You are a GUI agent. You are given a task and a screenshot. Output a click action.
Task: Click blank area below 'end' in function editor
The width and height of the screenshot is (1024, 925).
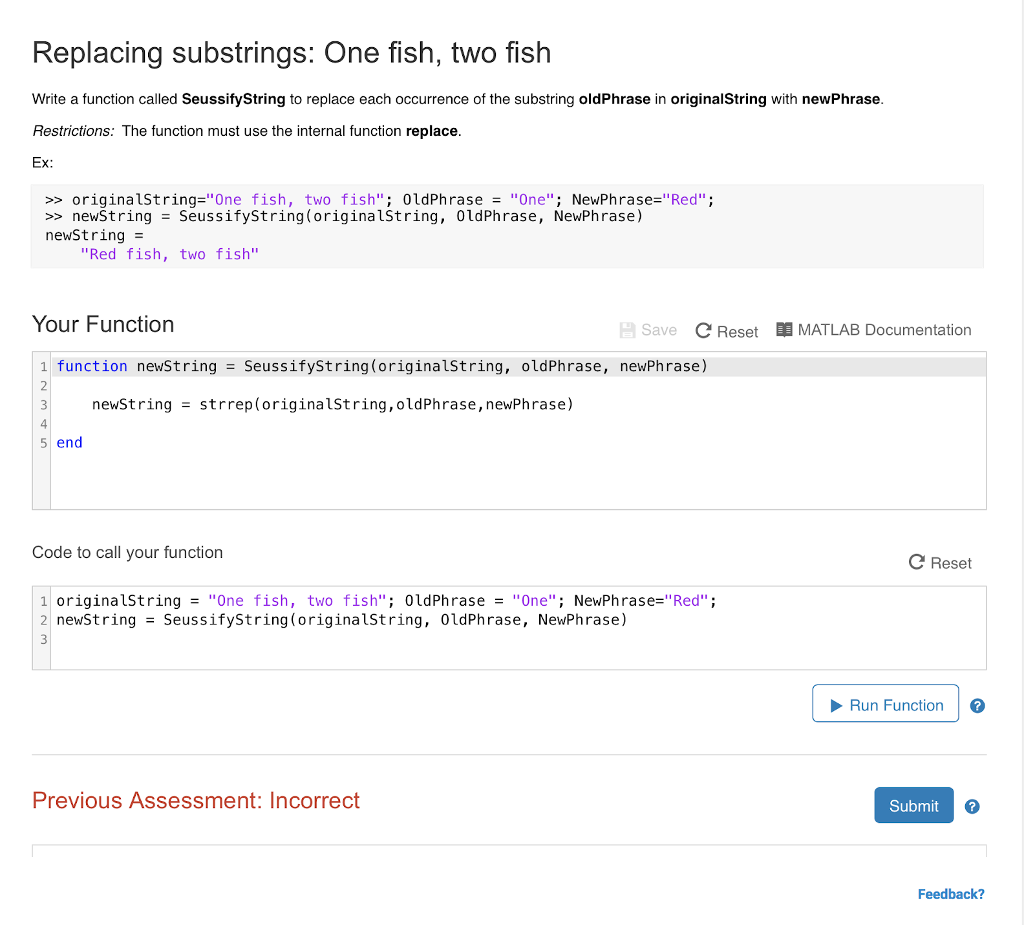pos(500,482)
